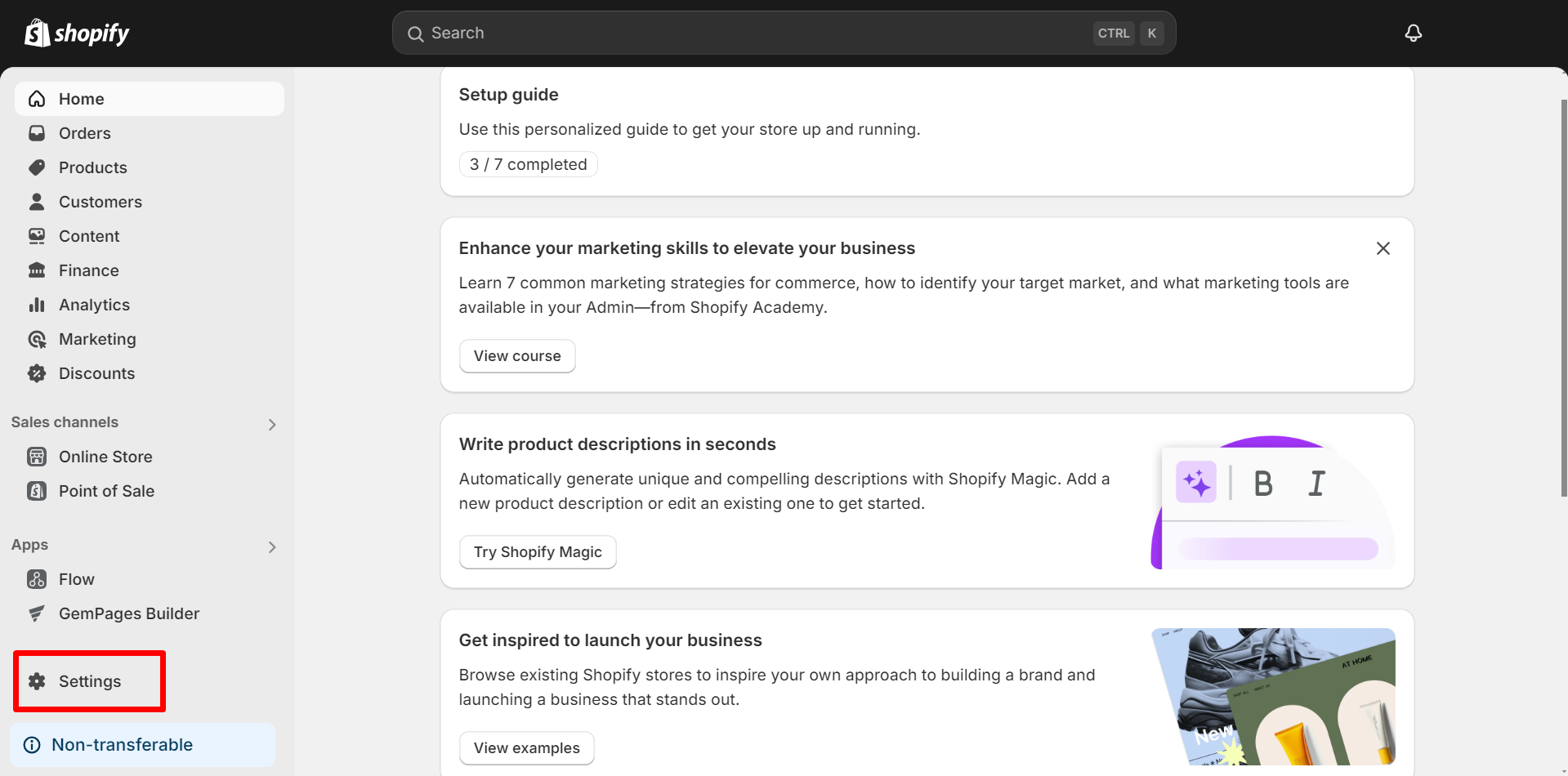This screenshot has height=776, width=1568.
Task: Click the Customers person icon
Action: point(37,201)
